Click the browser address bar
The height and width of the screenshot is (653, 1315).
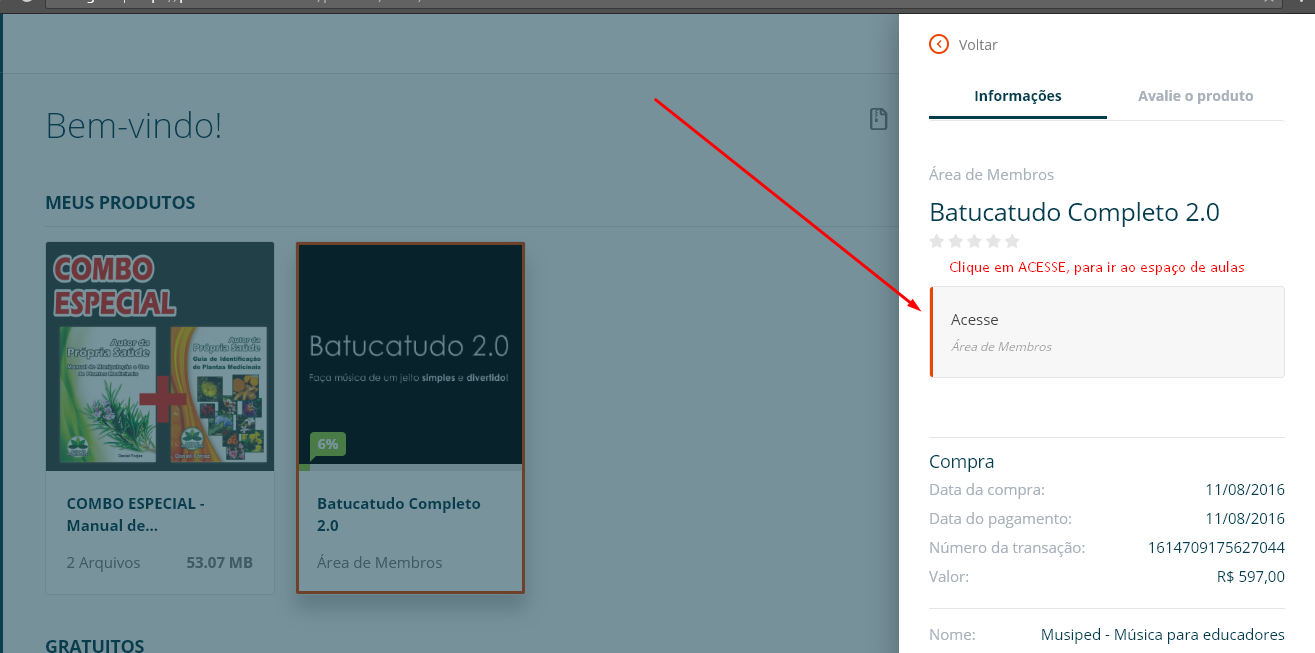point(400,4)
